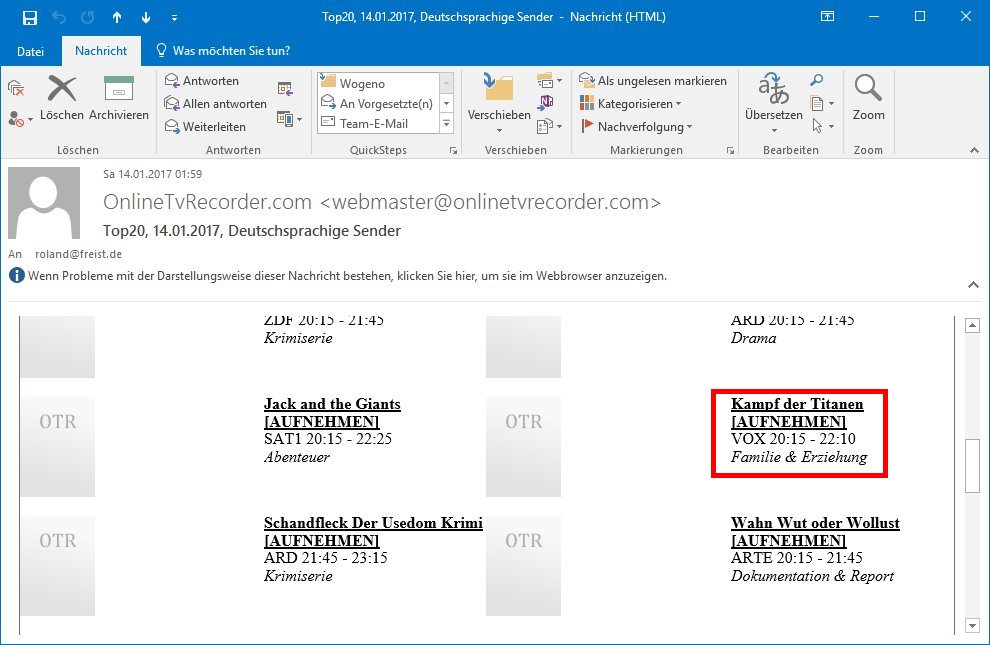Select the Team-E-Mail quick step
990x645 pixels.
point(379,123)
